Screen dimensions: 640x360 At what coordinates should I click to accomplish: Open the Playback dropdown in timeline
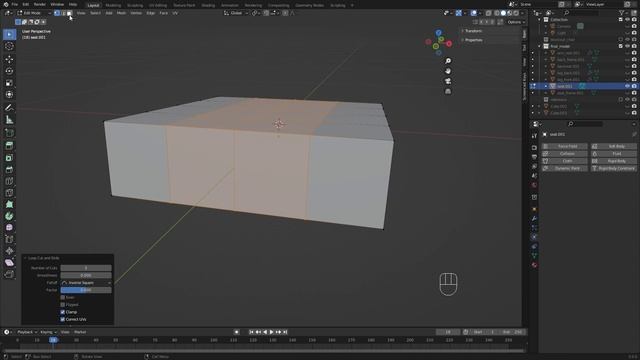click(27, 332)
